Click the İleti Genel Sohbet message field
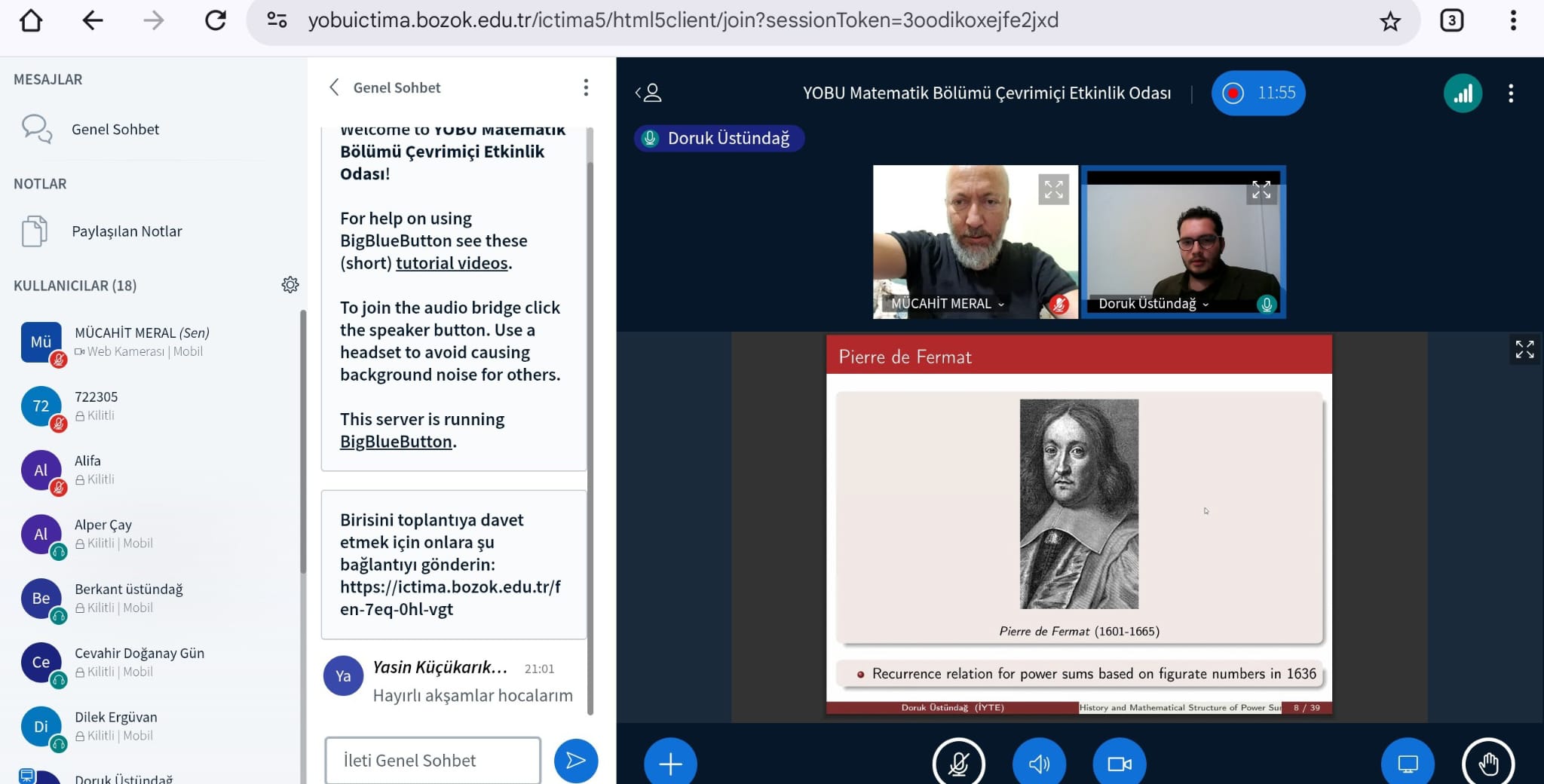This screenshot has height=784, width=1544. (433, 760)
